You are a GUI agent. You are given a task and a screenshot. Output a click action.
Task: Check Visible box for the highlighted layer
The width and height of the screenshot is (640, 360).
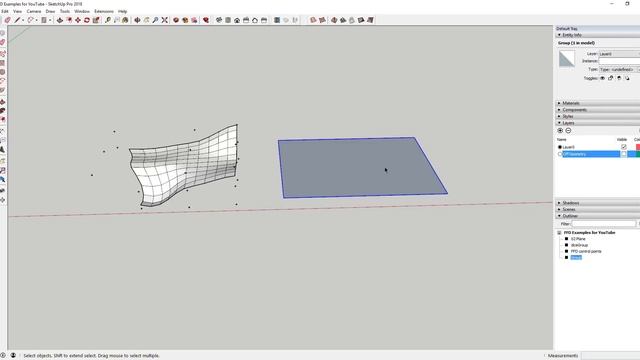tap(624, 154)
